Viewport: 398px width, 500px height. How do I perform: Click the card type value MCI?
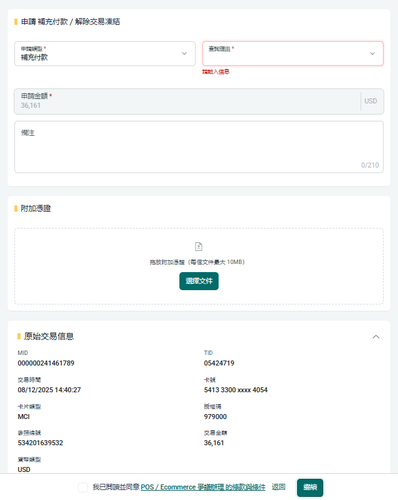[x=24, y=417]
